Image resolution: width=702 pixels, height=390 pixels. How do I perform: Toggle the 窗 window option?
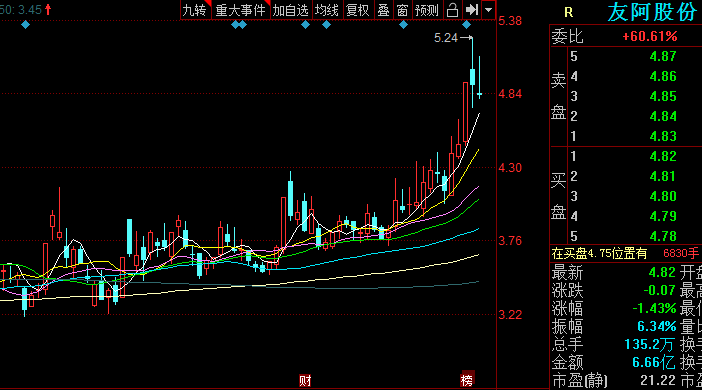tap(402, 10)
